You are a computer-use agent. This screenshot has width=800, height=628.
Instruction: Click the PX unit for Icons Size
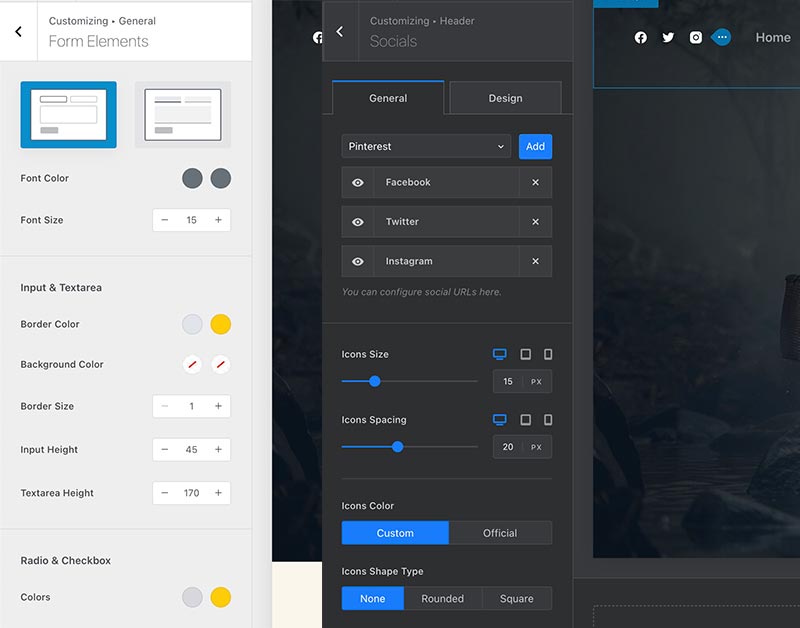click(x=536, y=382)
